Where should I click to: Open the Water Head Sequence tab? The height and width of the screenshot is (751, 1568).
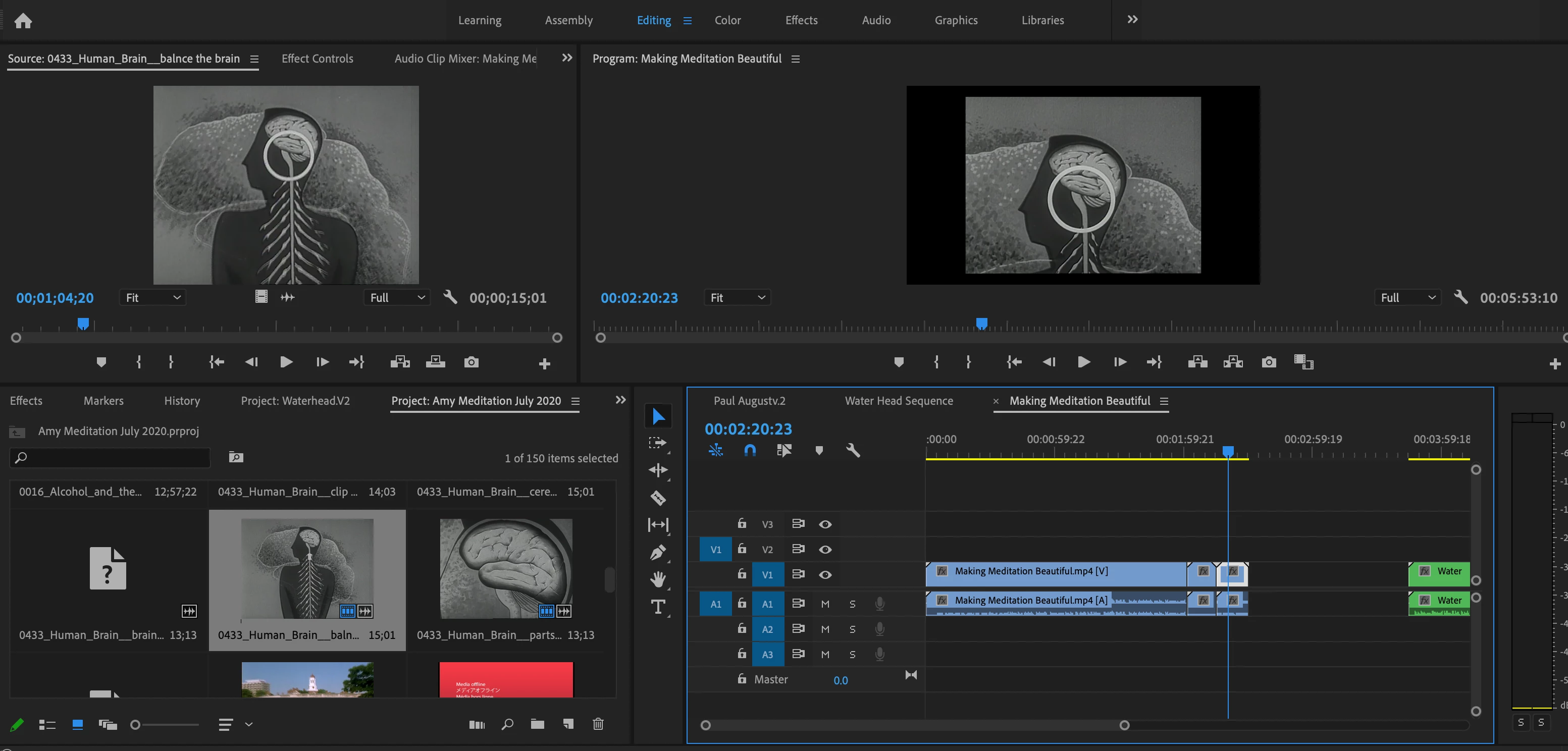[x=899, y=401]
